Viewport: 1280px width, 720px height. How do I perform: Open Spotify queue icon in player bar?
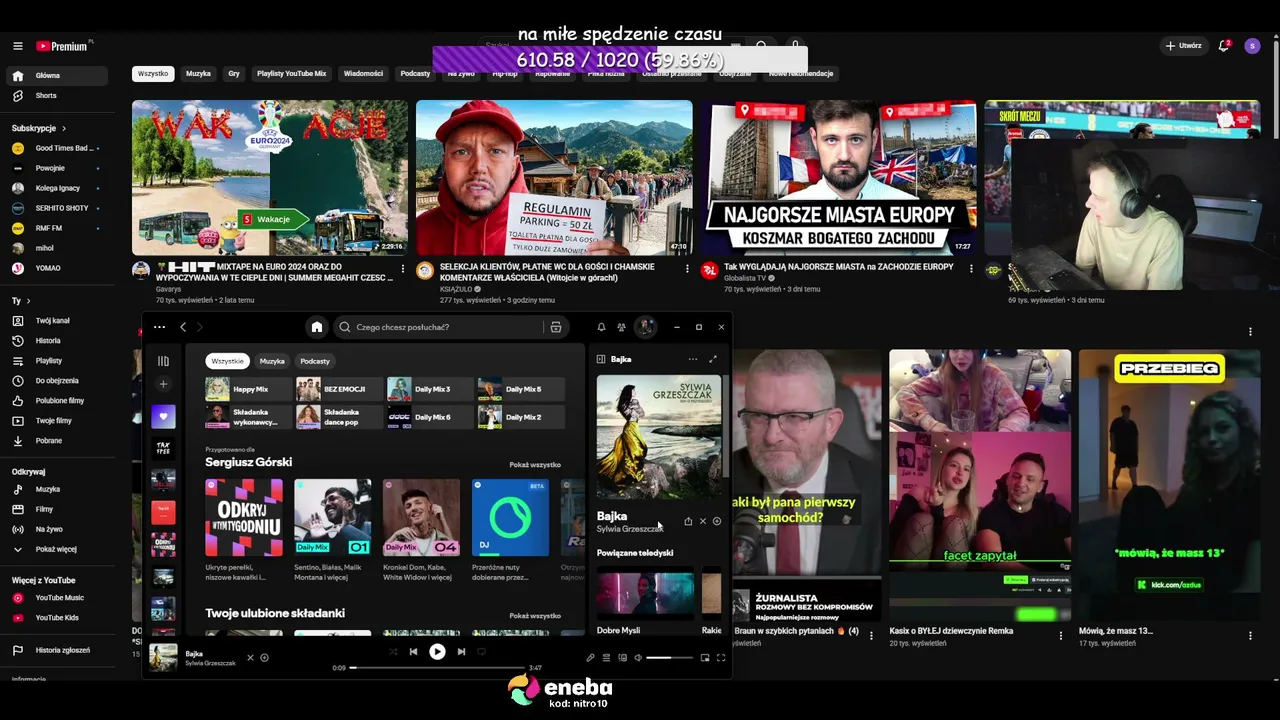pos(606,658)
